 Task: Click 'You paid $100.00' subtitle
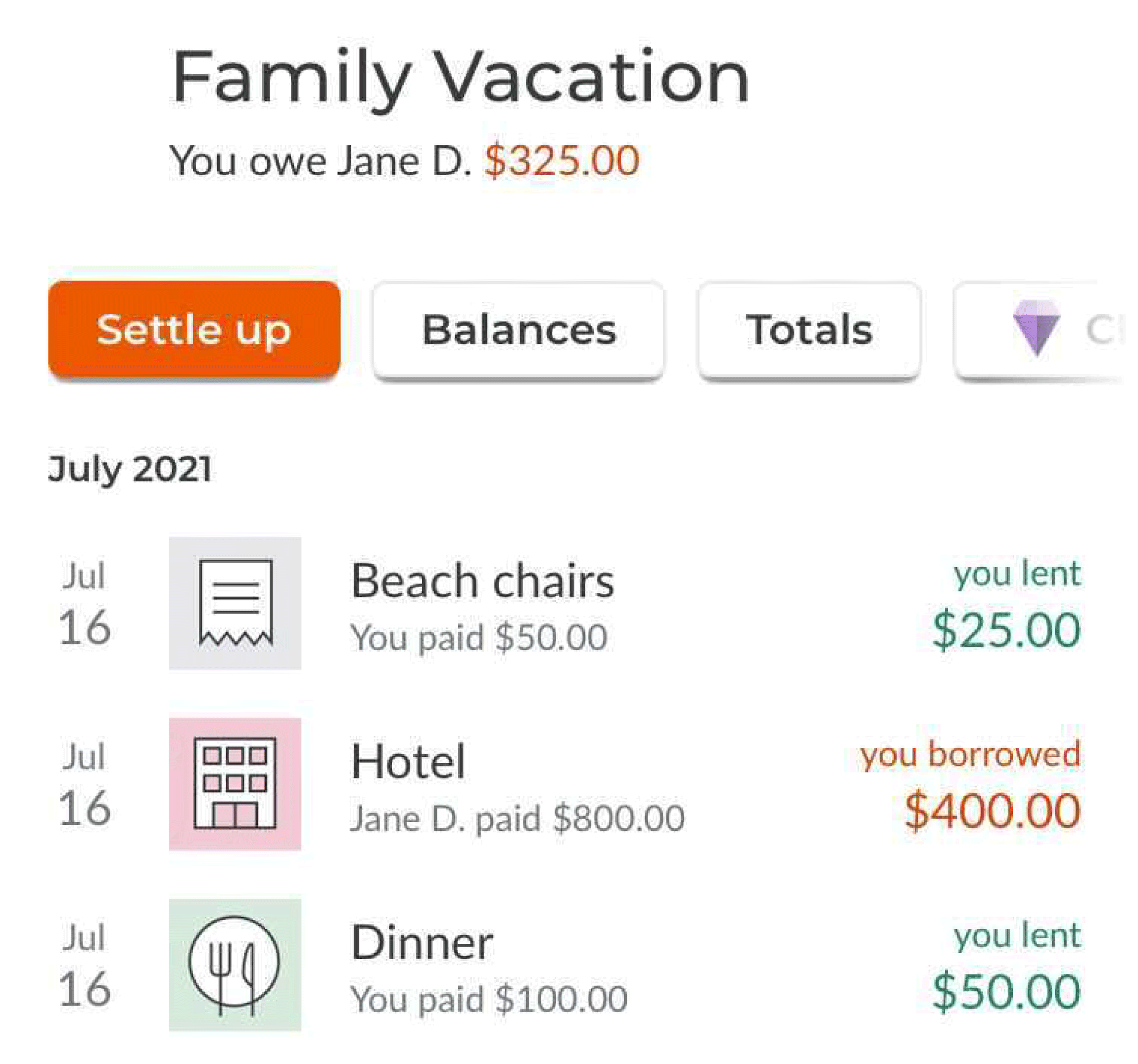[489, 999]
